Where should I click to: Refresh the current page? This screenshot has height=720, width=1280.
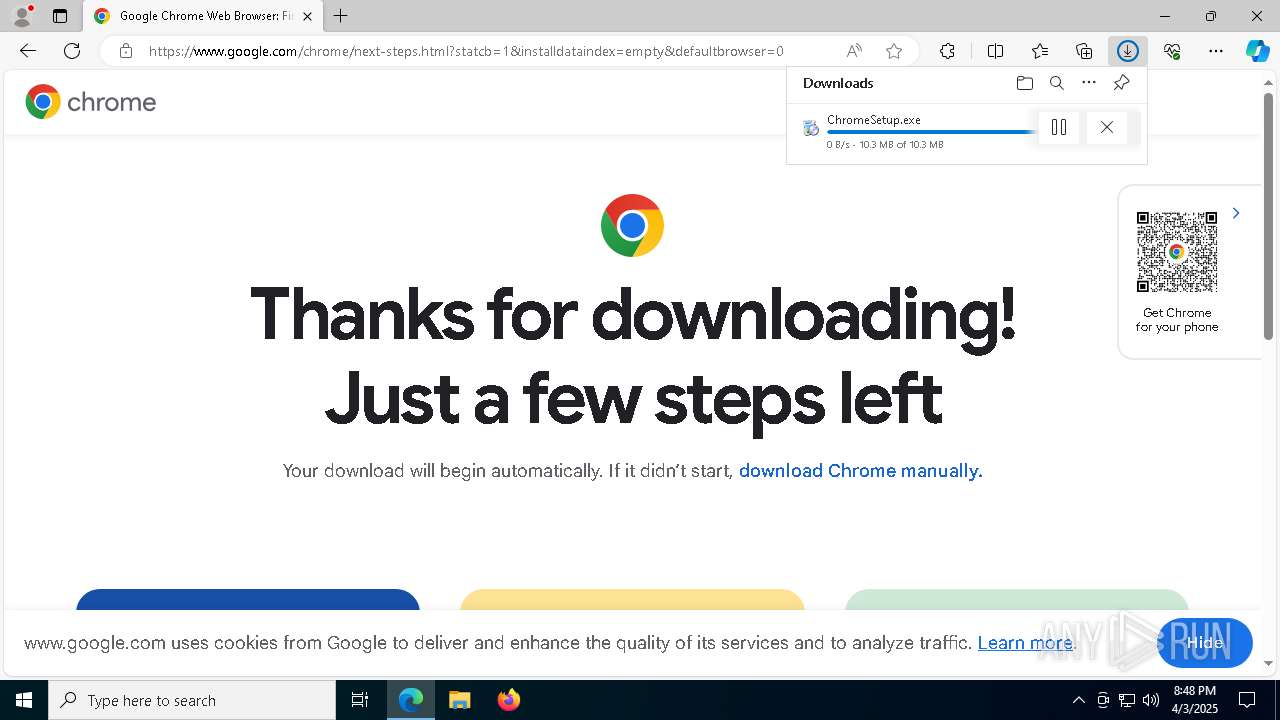pos(72,51)
